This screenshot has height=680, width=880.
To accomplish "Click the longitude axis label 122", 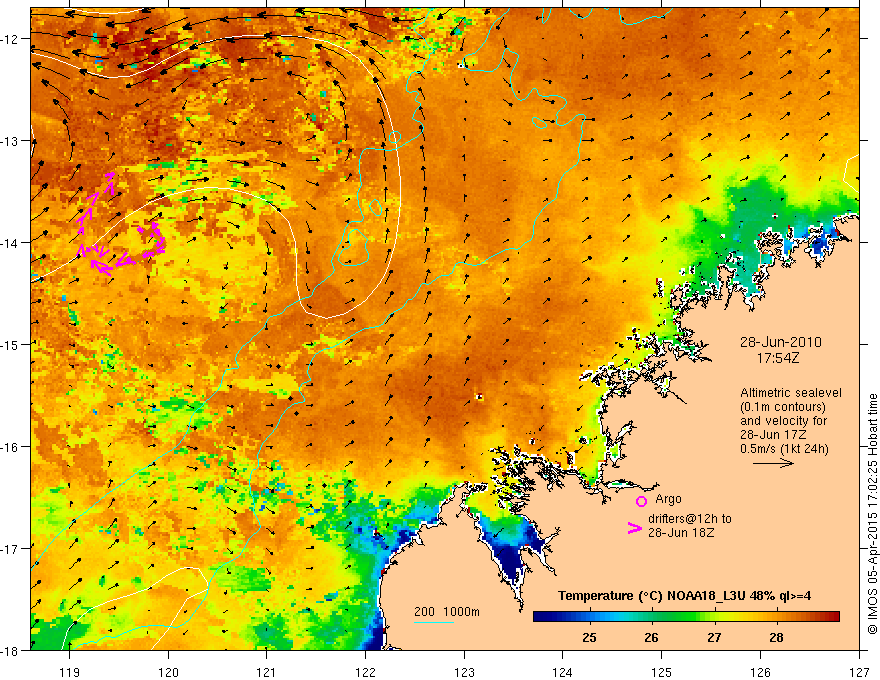I will [365, 672].
